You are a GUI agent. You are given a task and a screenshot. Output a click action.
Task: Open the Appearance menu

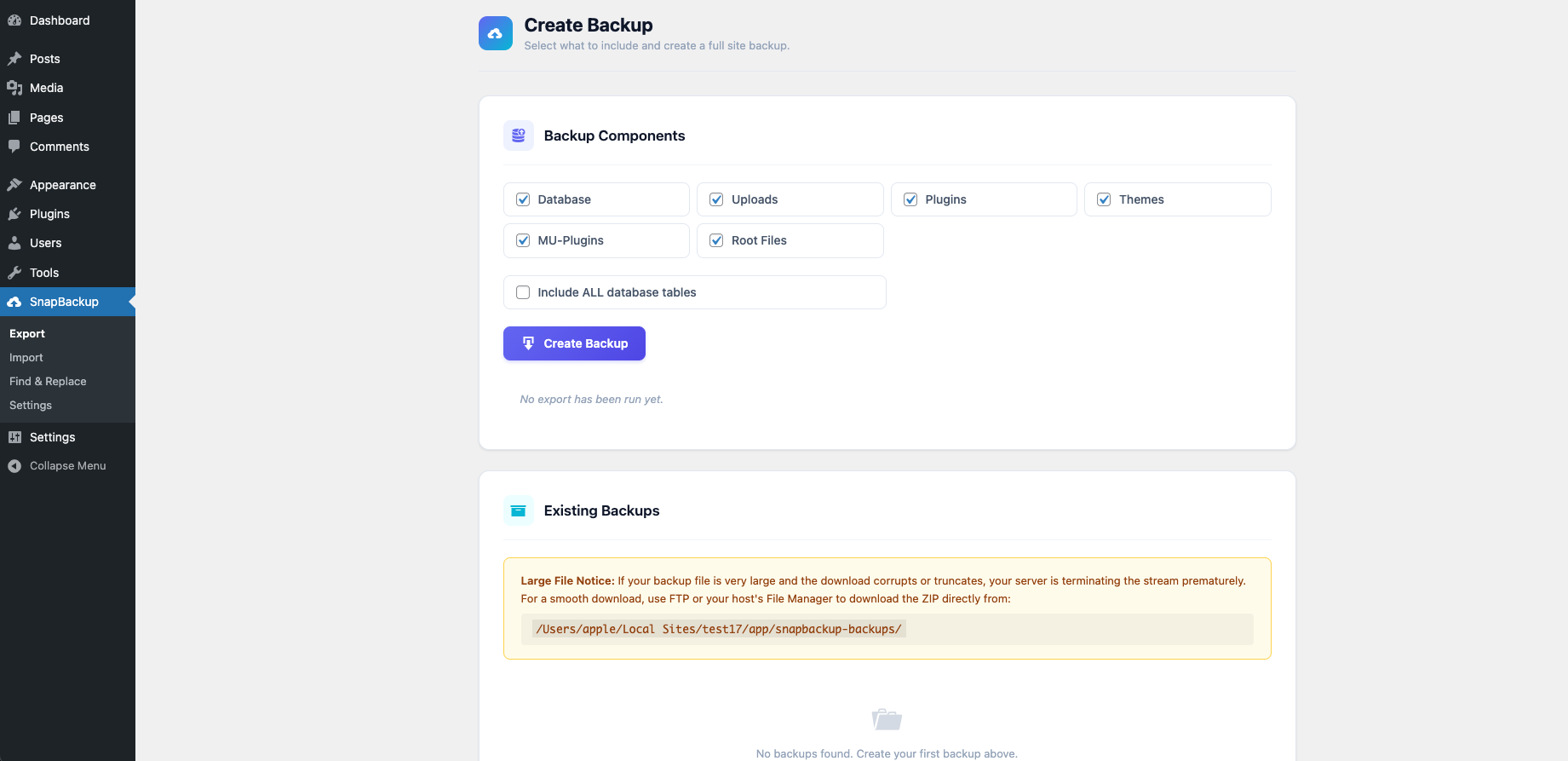coord(67,185)
